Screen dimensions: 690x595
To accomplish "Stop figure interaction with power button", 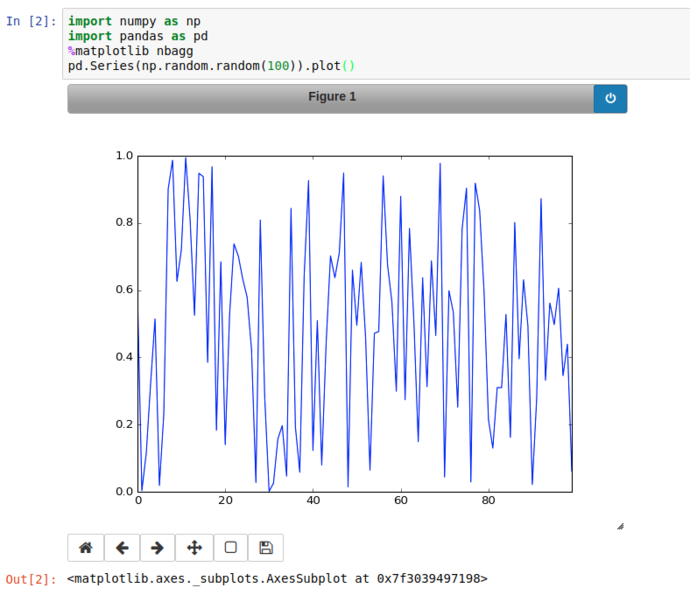I will tap(610, 99).
